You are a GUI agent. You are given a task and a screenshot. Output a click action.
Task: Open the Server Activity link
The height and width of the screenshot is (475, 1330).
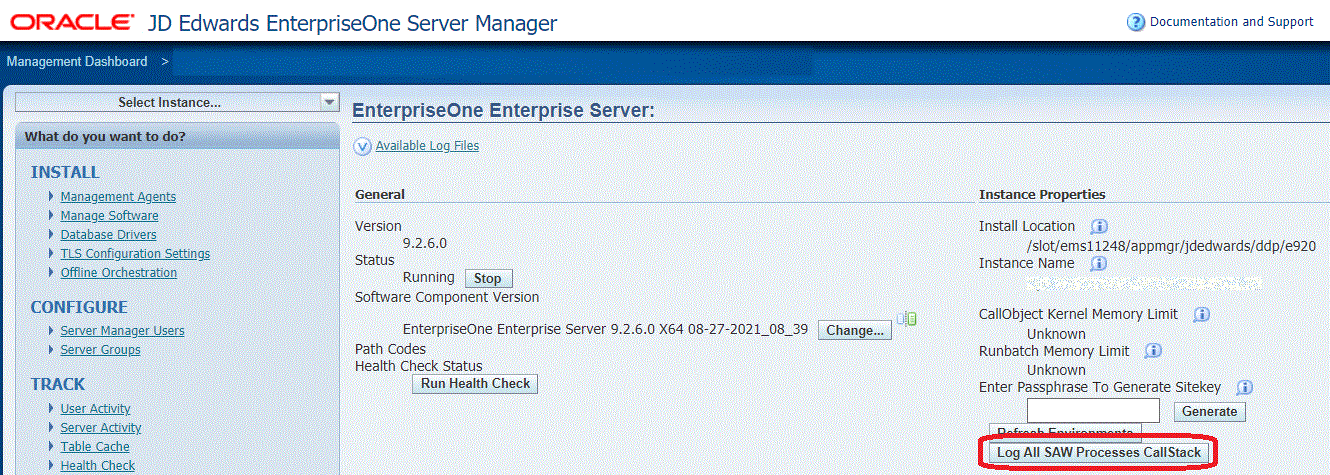pyautogui.click(x=101, y=428)
